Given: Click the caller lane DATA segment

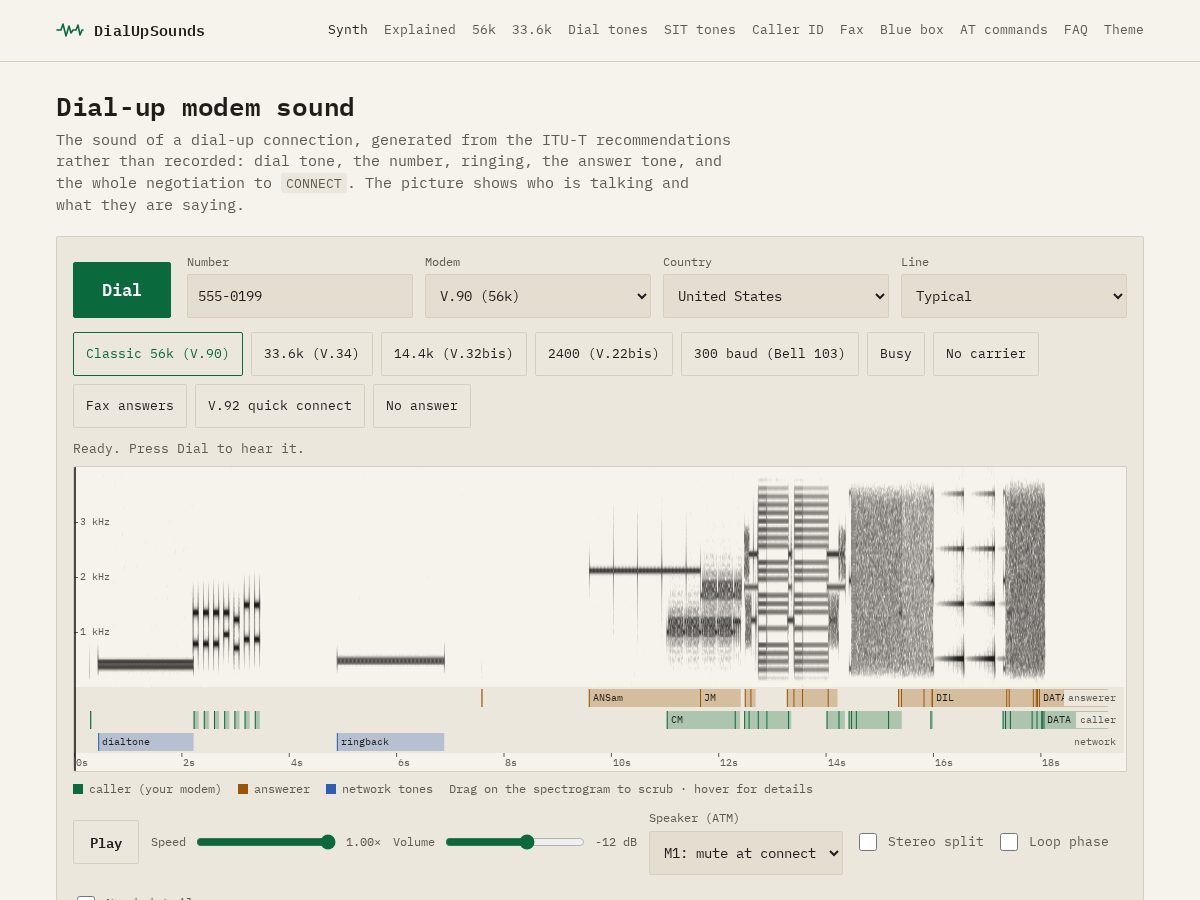Looking at the screenshot, I should pos(1059,720).
